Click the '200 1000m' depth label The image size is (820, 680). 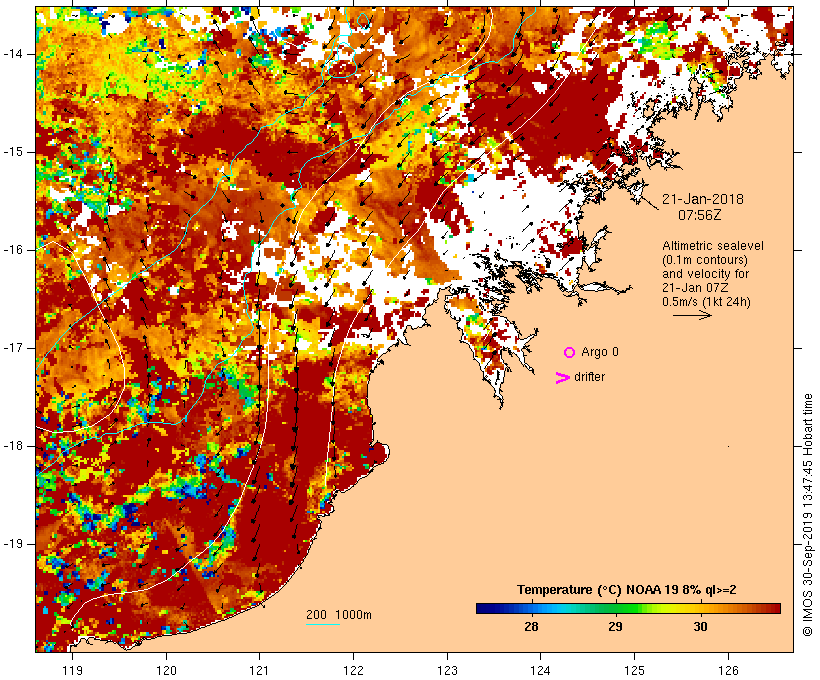339,615
